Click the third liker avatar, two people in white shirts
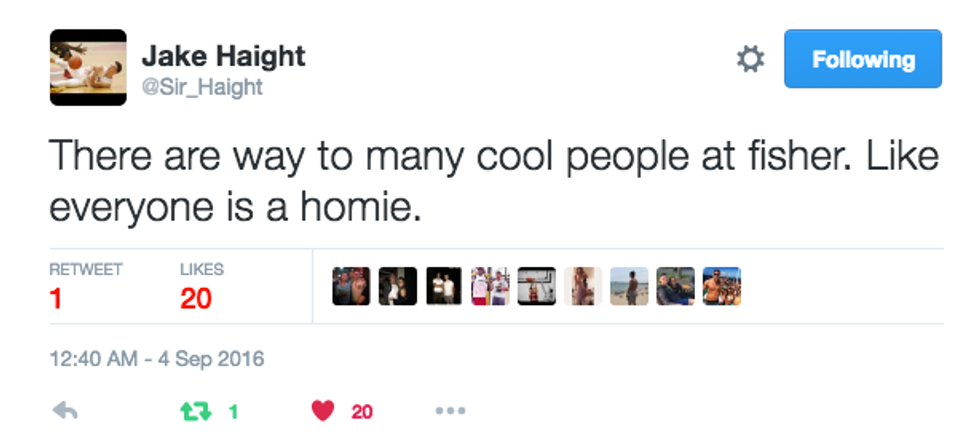 point(444,286)
